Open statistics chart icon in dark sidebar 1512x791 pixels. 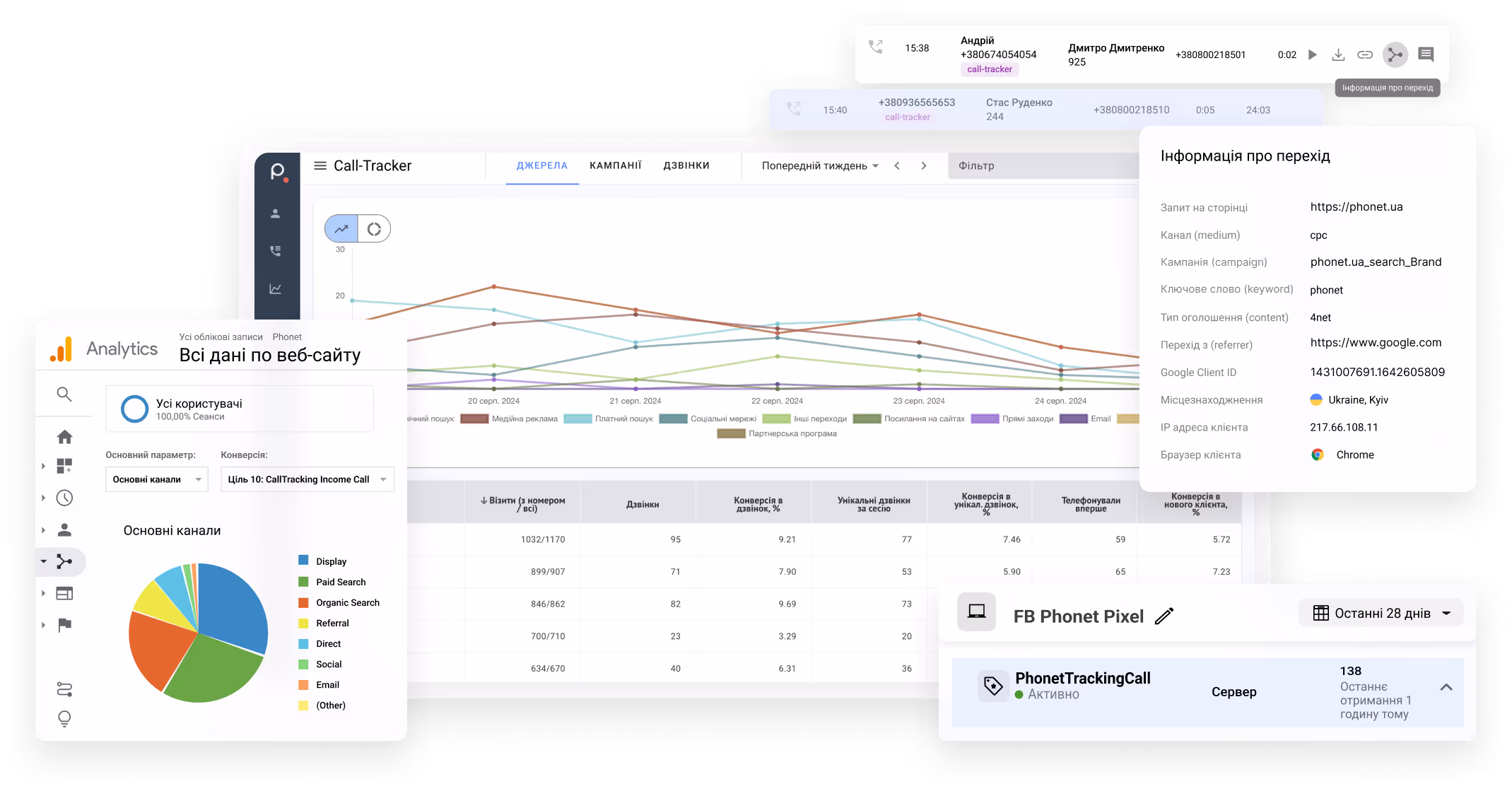[276, 289]
